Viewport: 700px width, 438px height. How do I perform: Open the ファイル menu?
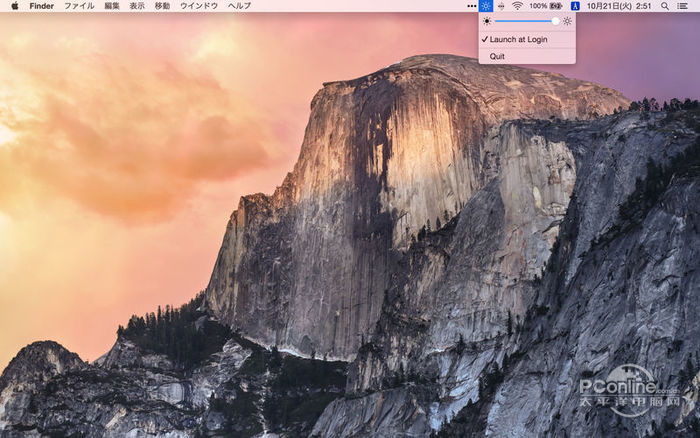[79, 6]
